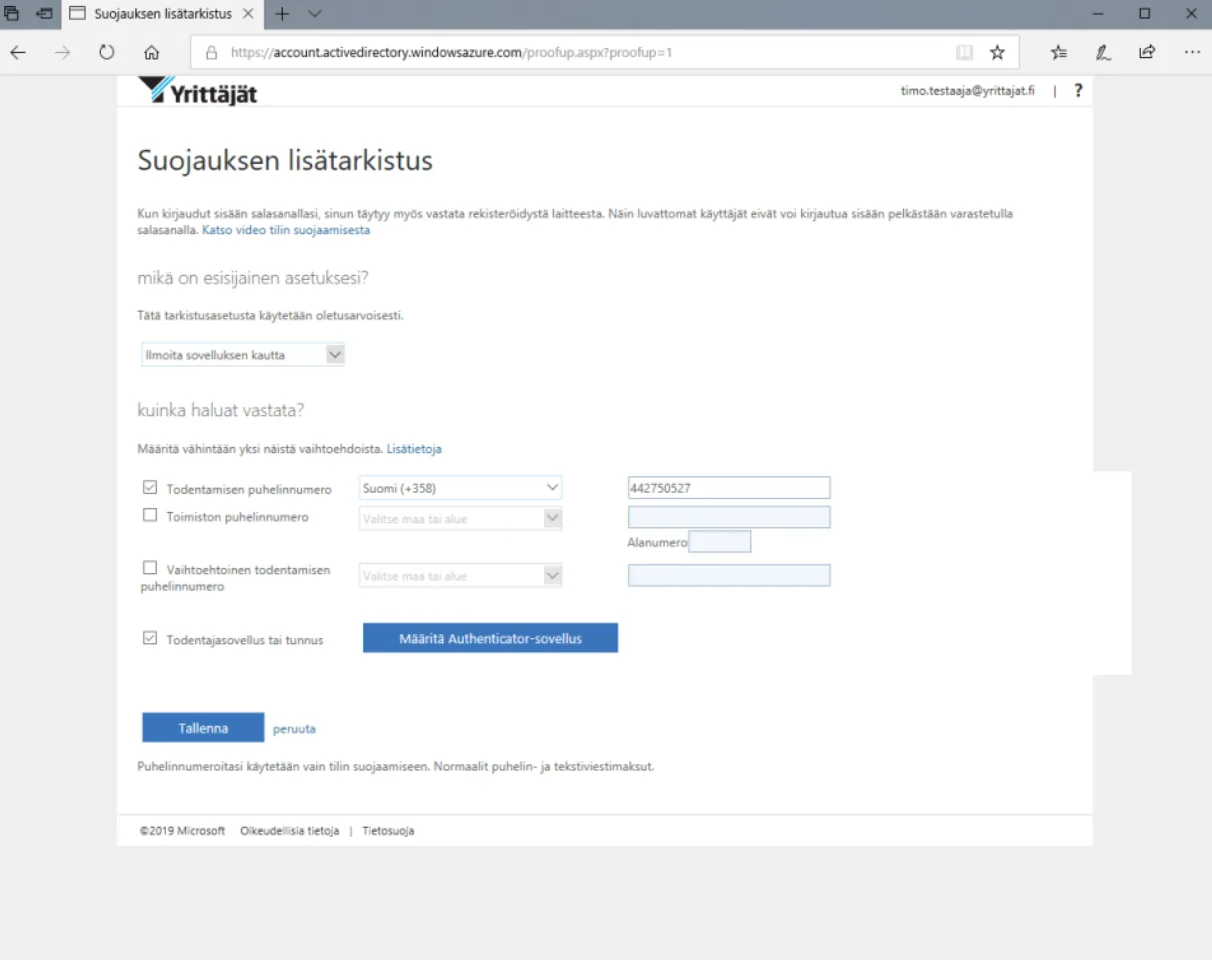The width and height of the screenshot is (1212, 960).
Task: Click the Määritä Authenticator-sovellus button
Action: click(490, 638)
